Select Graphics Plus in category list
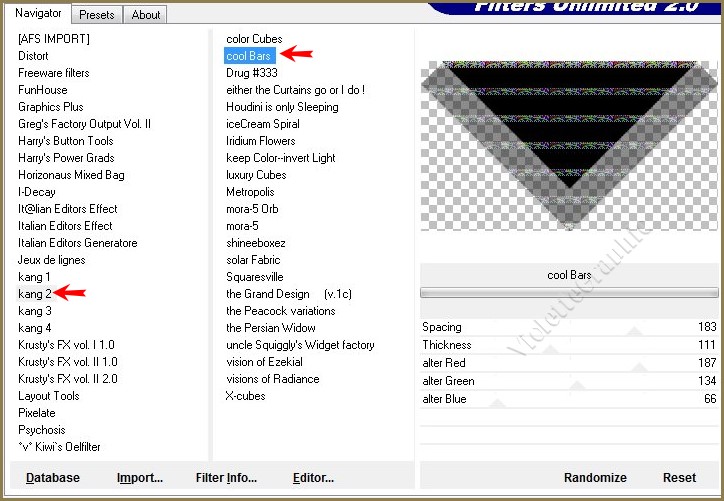The height and width of the screenshot is (501, 724). pos(51,107)
